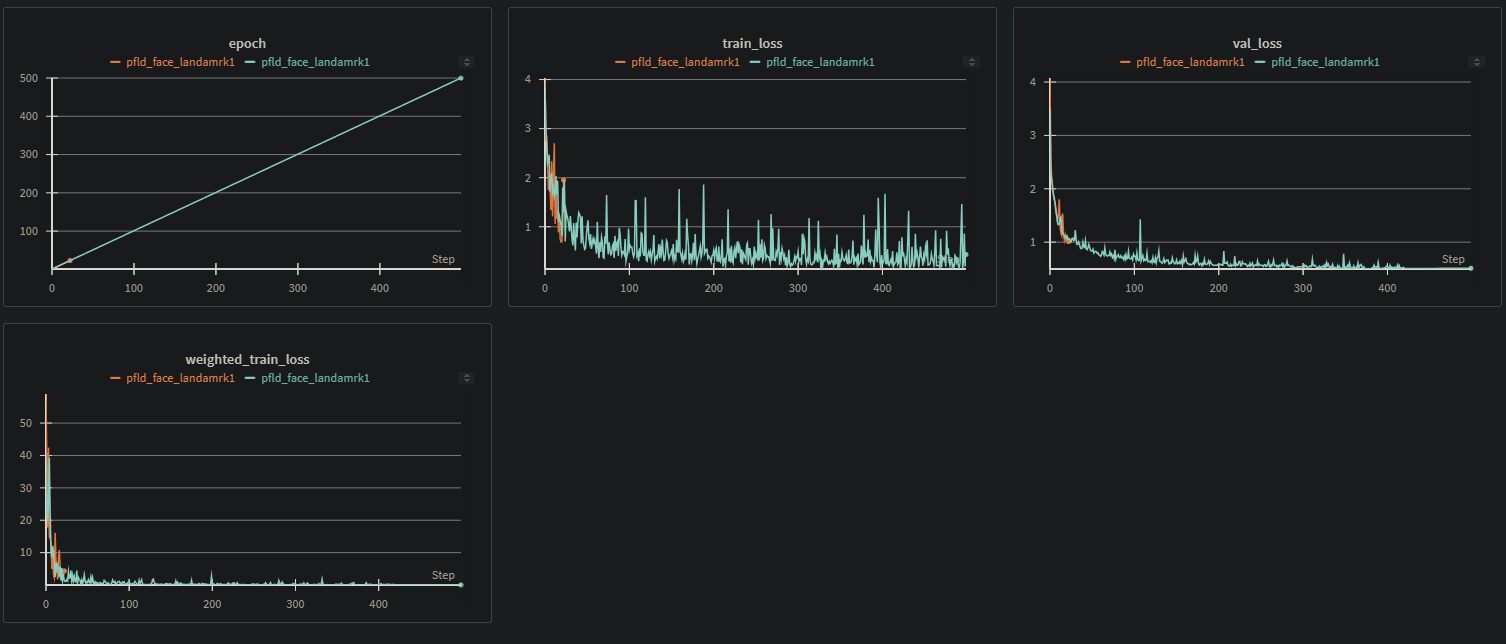Click the train_loss chart title
Image resolution: width=1506 pixels, height=644 pixels.
pos(752,44)
